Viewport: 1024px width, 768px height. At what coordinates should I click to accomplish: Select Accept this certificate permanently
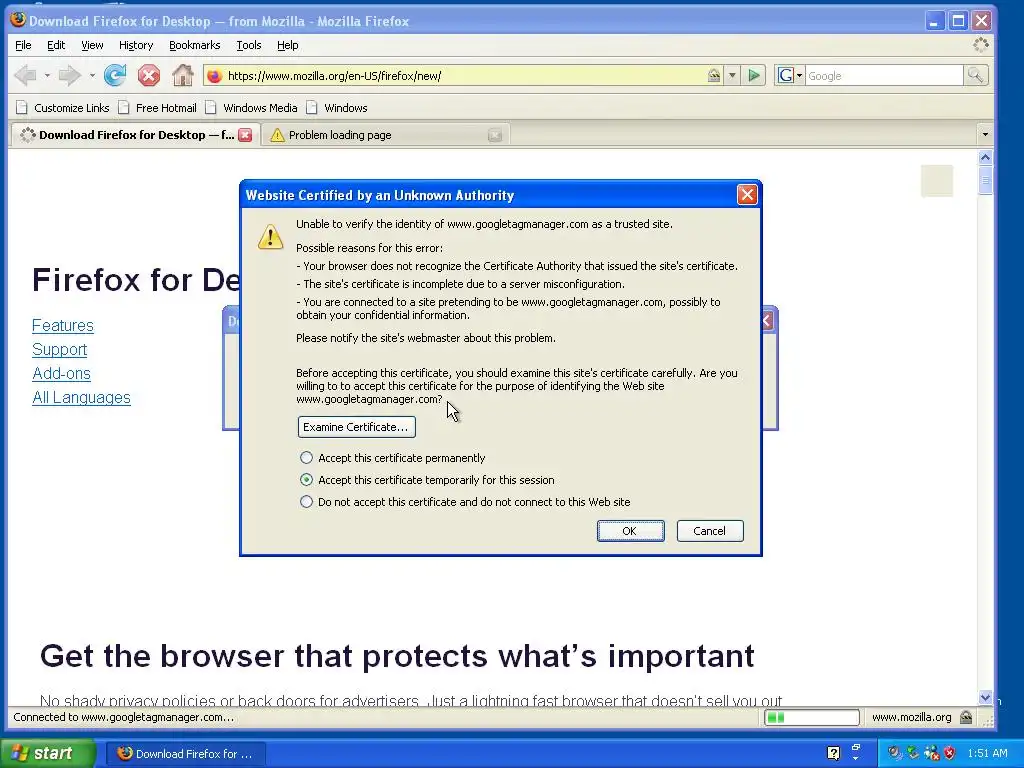click(306, 458)
